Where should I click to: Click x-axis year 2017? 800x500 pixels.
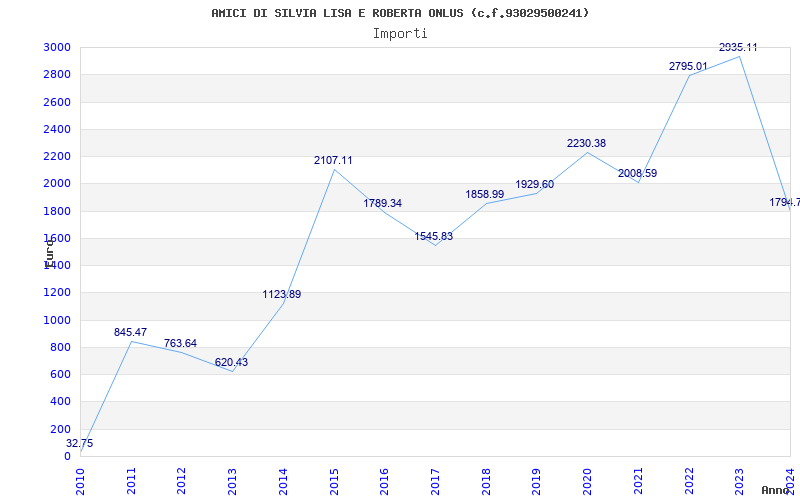coord(435,481)
